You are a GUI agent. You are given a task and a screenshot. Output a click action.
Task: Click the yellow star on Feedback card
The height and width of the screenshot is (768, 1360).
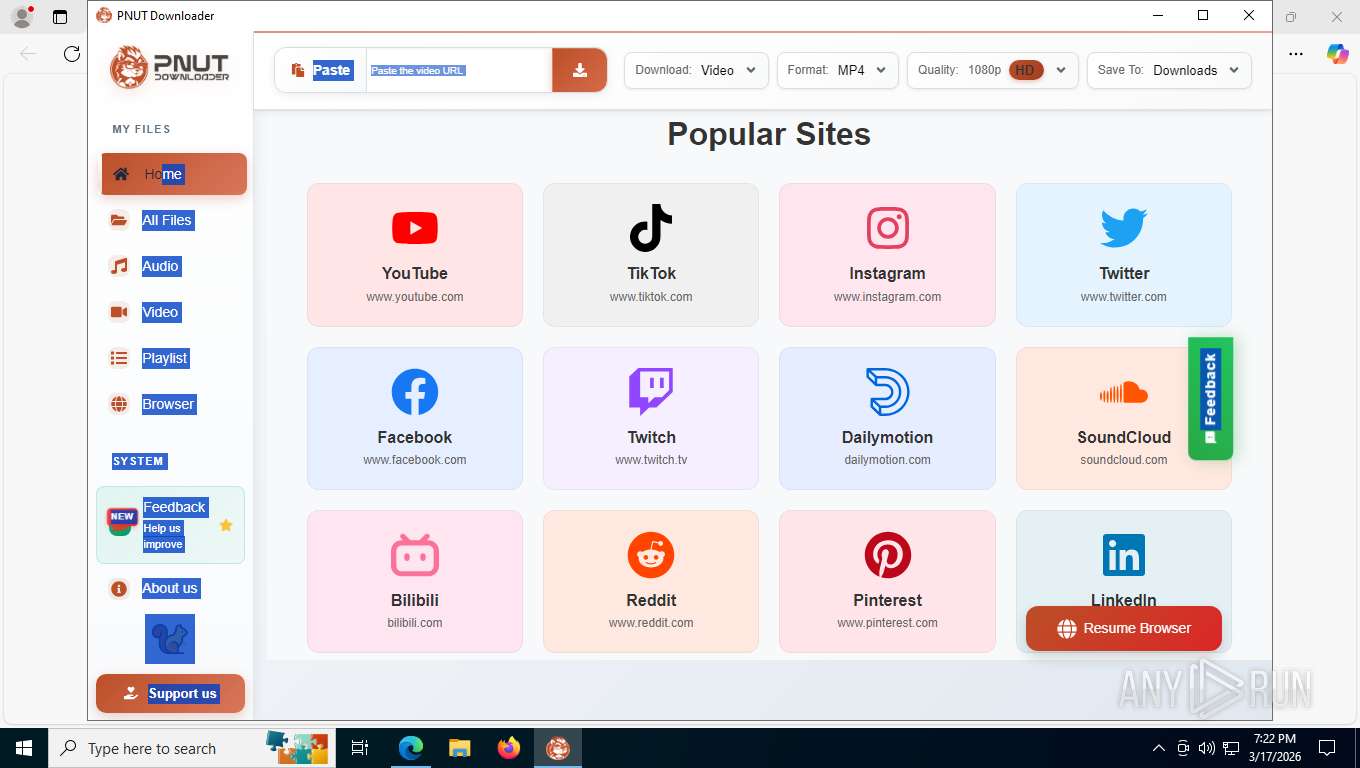click(x=226, y=525)
